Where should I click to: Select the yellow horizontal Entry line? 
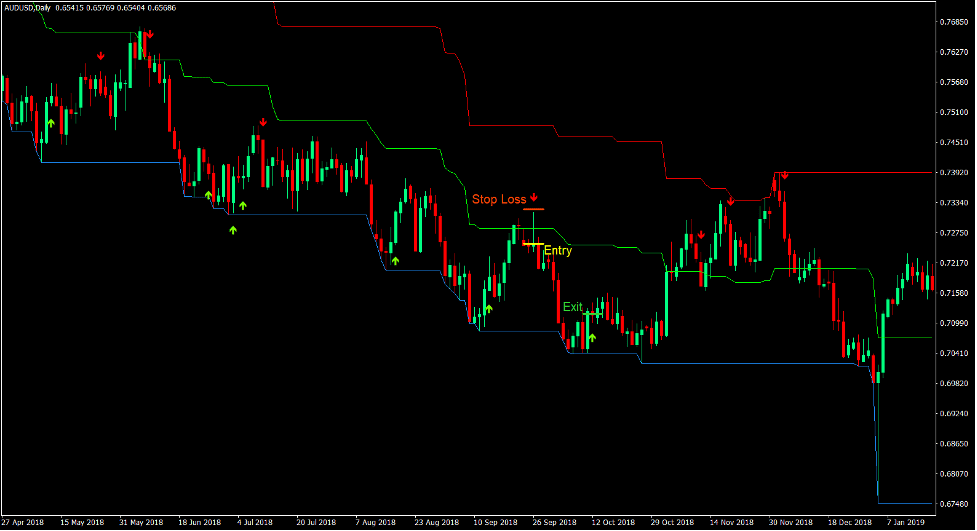[532, 244]
